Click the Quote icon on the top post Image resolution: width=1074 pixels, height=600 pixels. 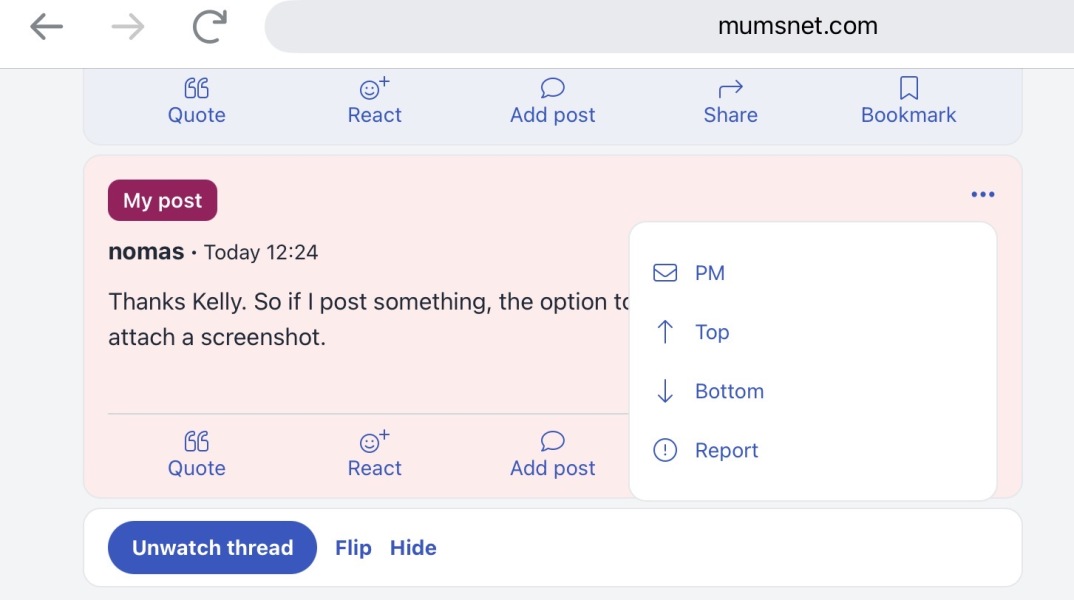coord(196,87)
